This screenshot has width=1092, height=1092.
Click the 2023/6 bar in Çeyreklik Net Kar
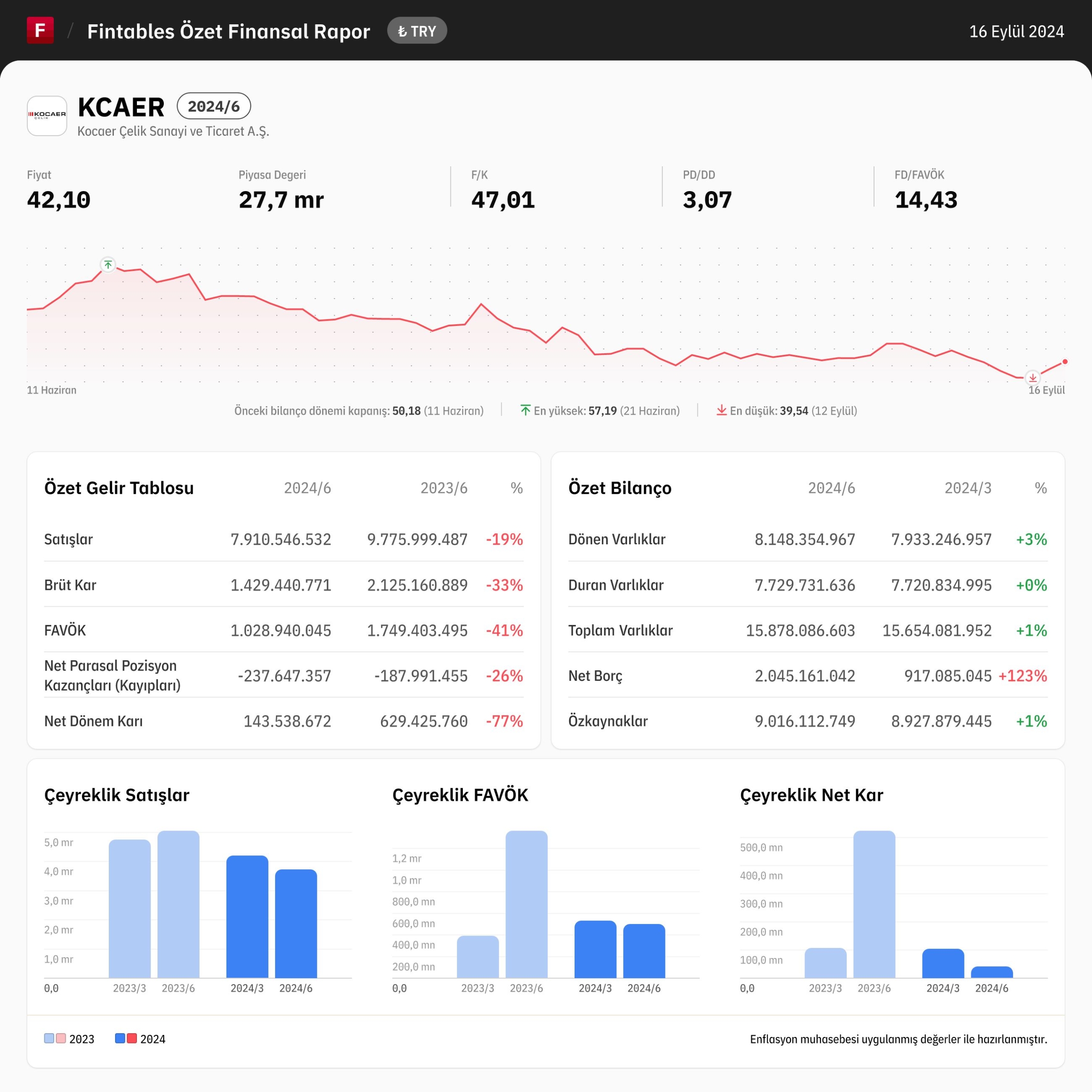pos(874,904)
